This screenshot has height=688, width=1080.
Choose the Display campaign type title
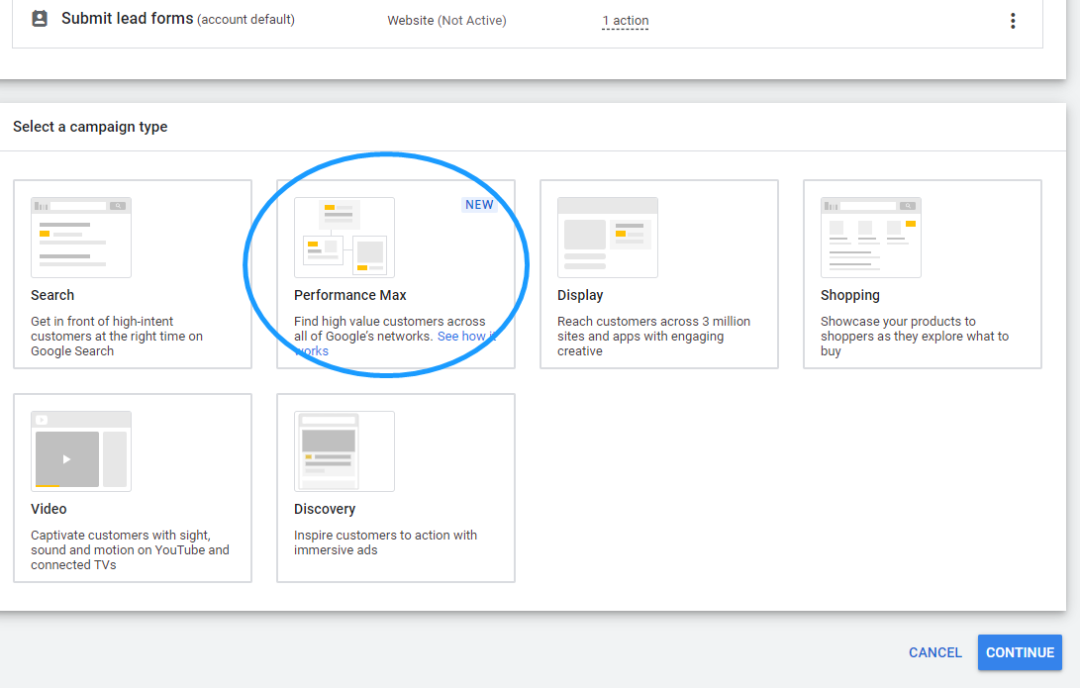click(x=580, y=295)
